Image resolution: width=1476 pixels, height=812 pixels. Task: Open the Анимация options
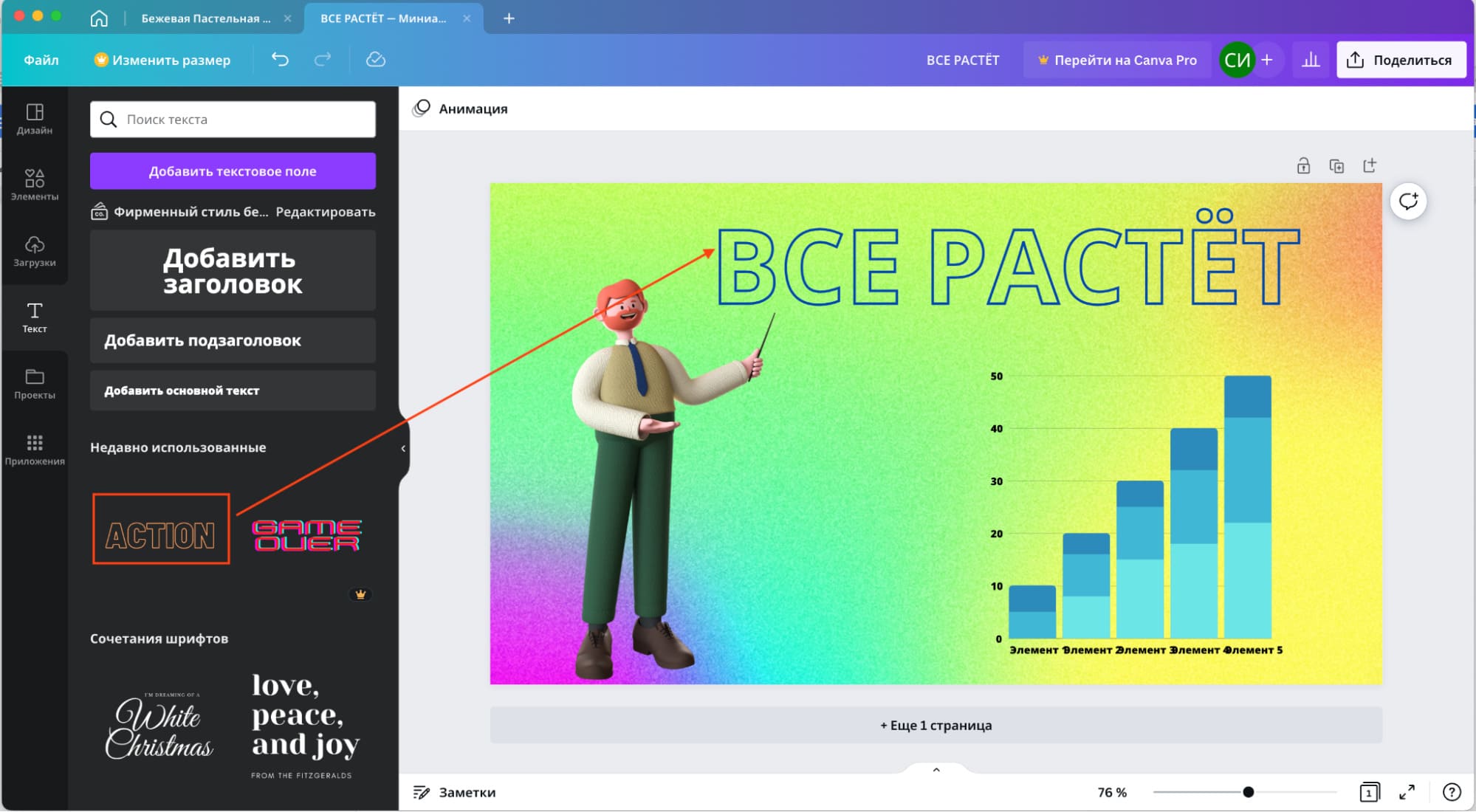click(x=461, y=109)
